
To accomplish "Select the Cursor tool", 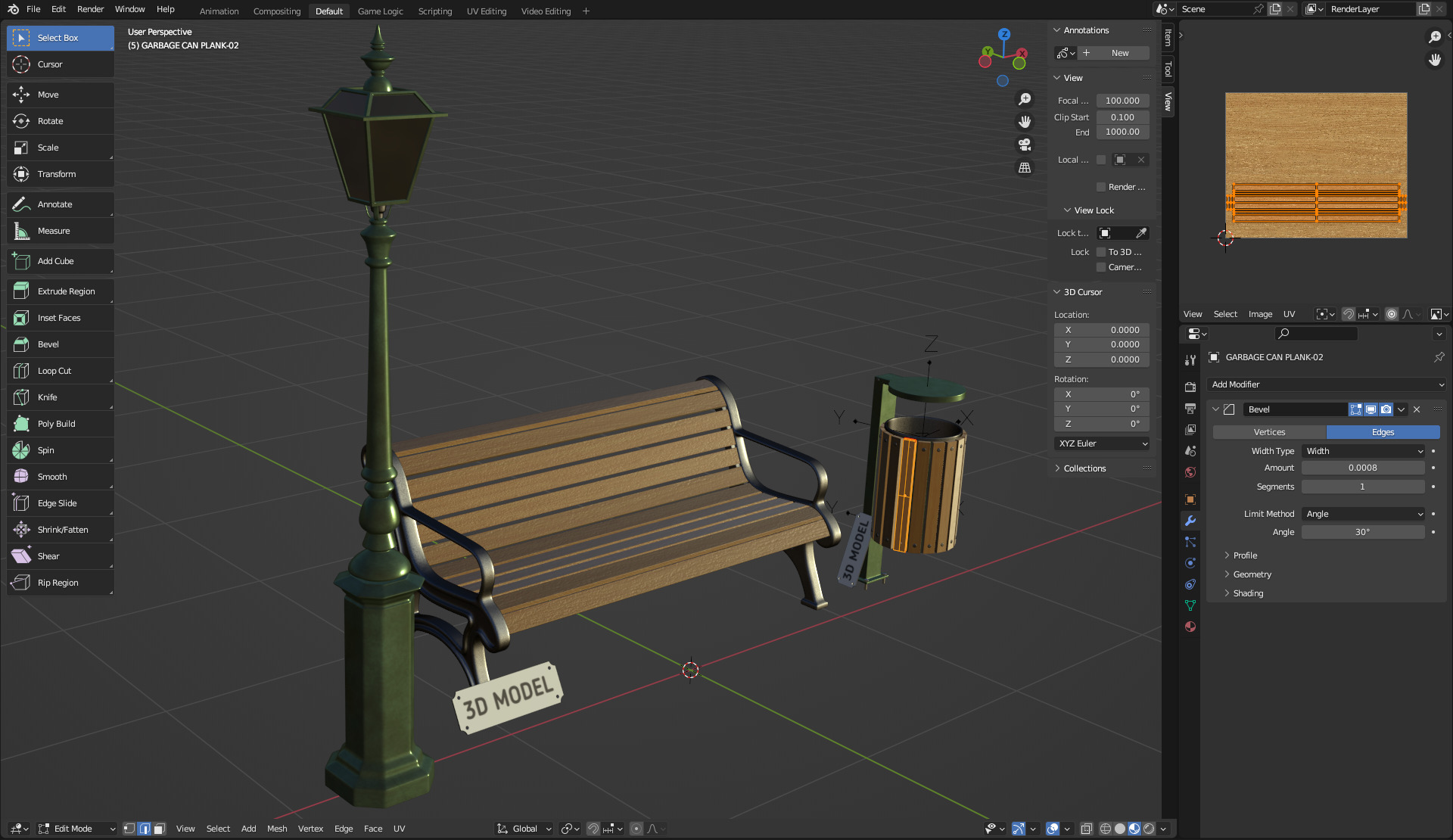I will (x=61, y=64).
